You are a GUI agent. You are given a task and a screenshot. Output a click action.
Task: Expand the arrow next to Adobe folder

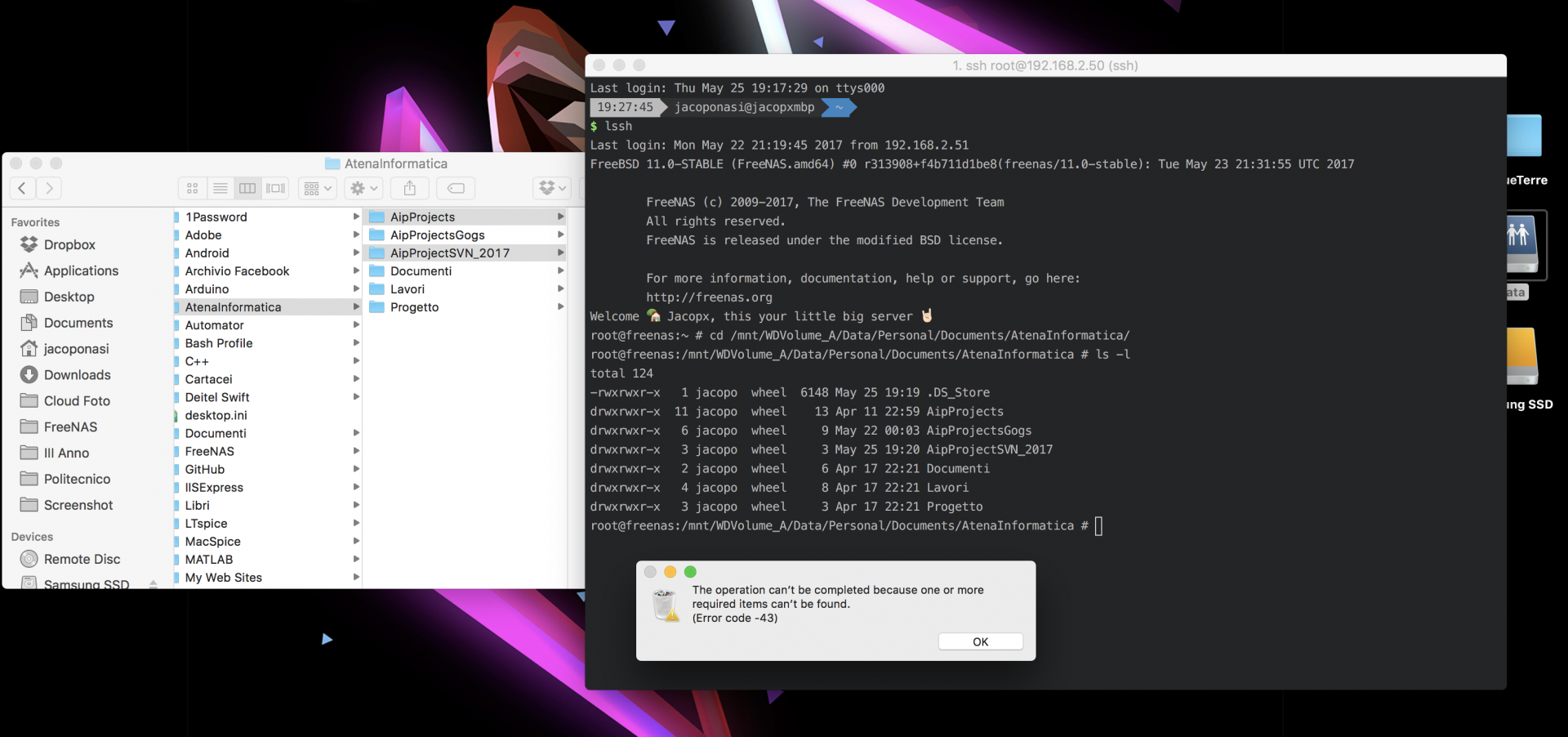[356, 235]
